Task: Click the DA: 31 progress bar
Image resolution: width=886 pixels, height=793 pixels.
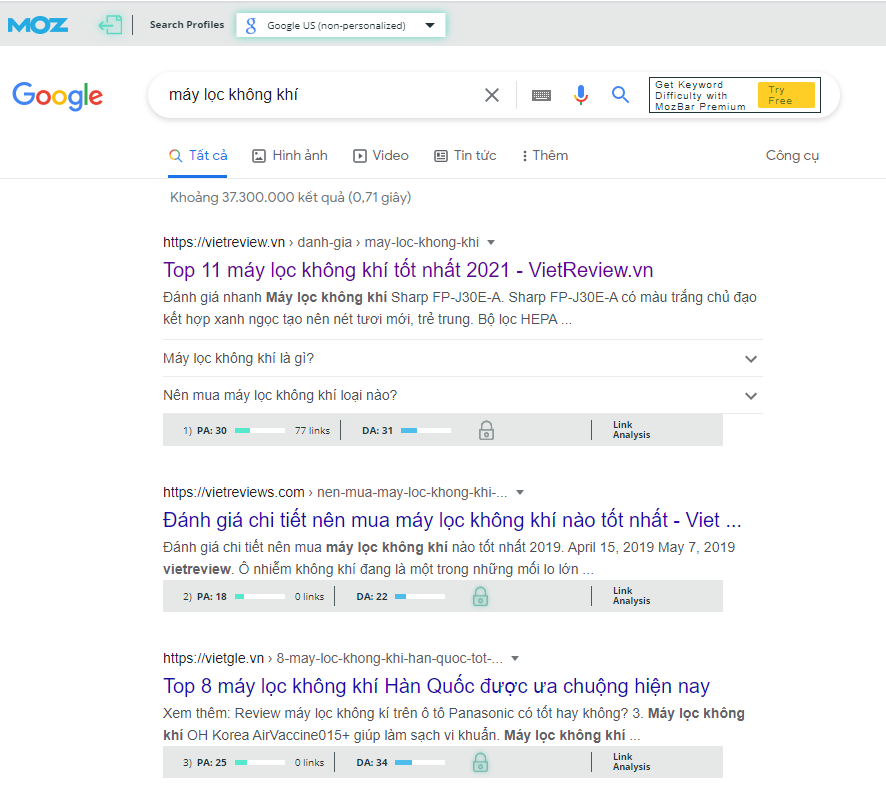Action: point(426,431)
